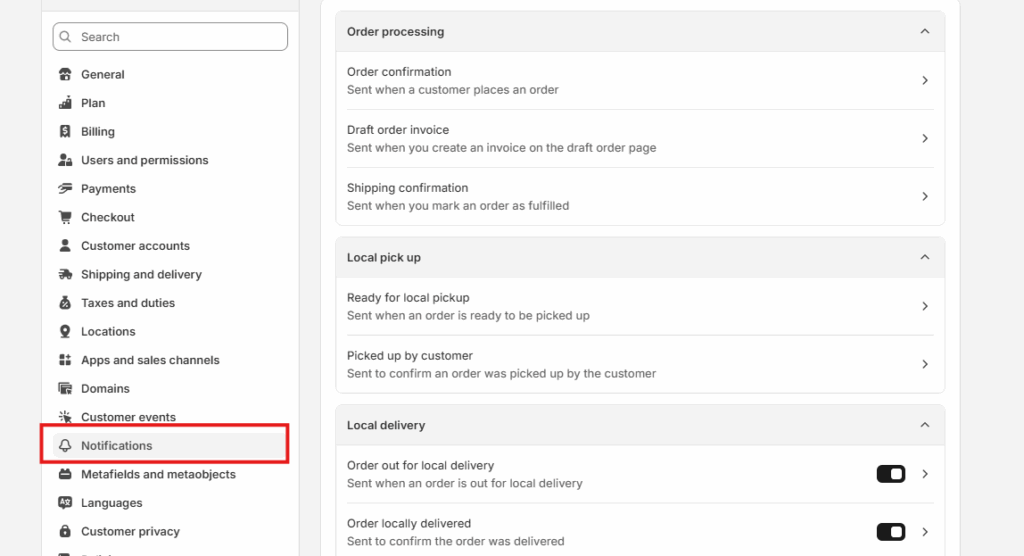Click the Checkout cart icon
This screenshot has width=1024, height=556.
coord(66,217)
